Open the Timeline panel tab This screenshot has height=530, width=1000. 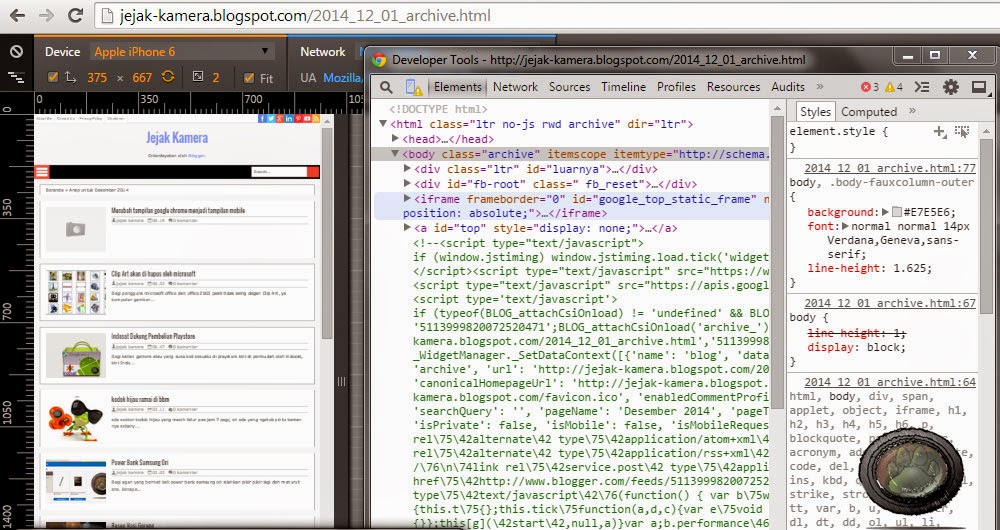point(624,87)
